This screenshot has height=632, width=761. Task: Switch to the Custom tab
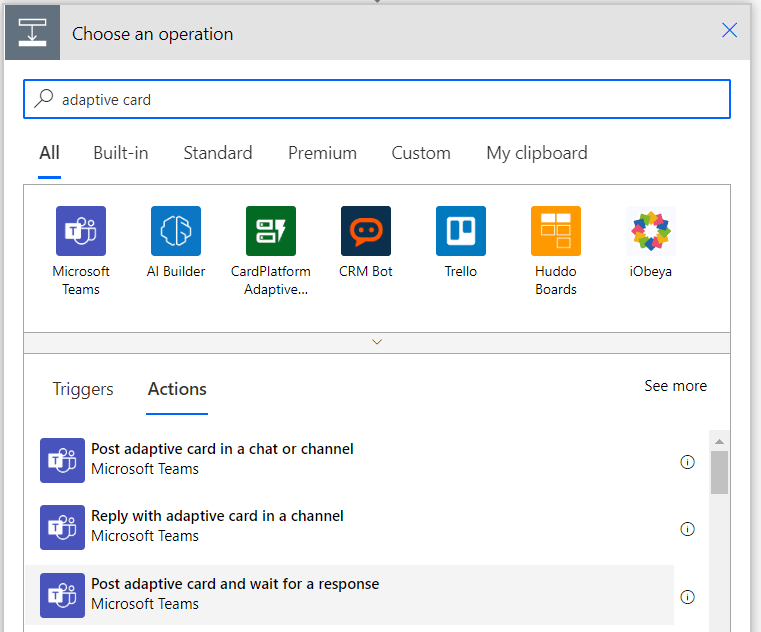click(421, 153)
